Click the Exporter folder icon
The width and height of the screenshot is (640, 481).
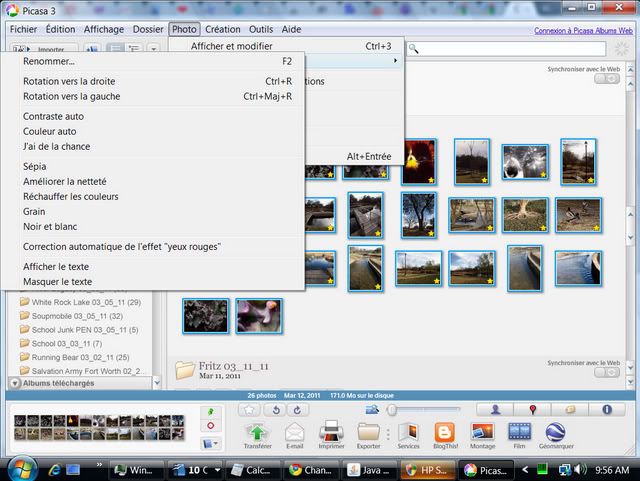pos(369,433)
